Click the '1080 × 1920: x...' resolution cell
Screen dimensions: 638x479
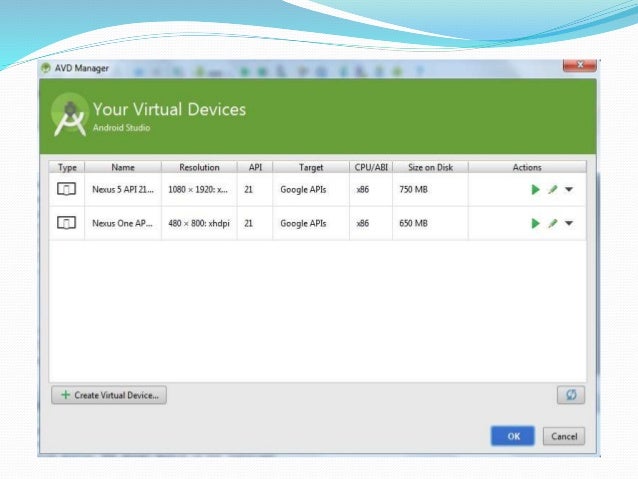click(x=198, y=189)
